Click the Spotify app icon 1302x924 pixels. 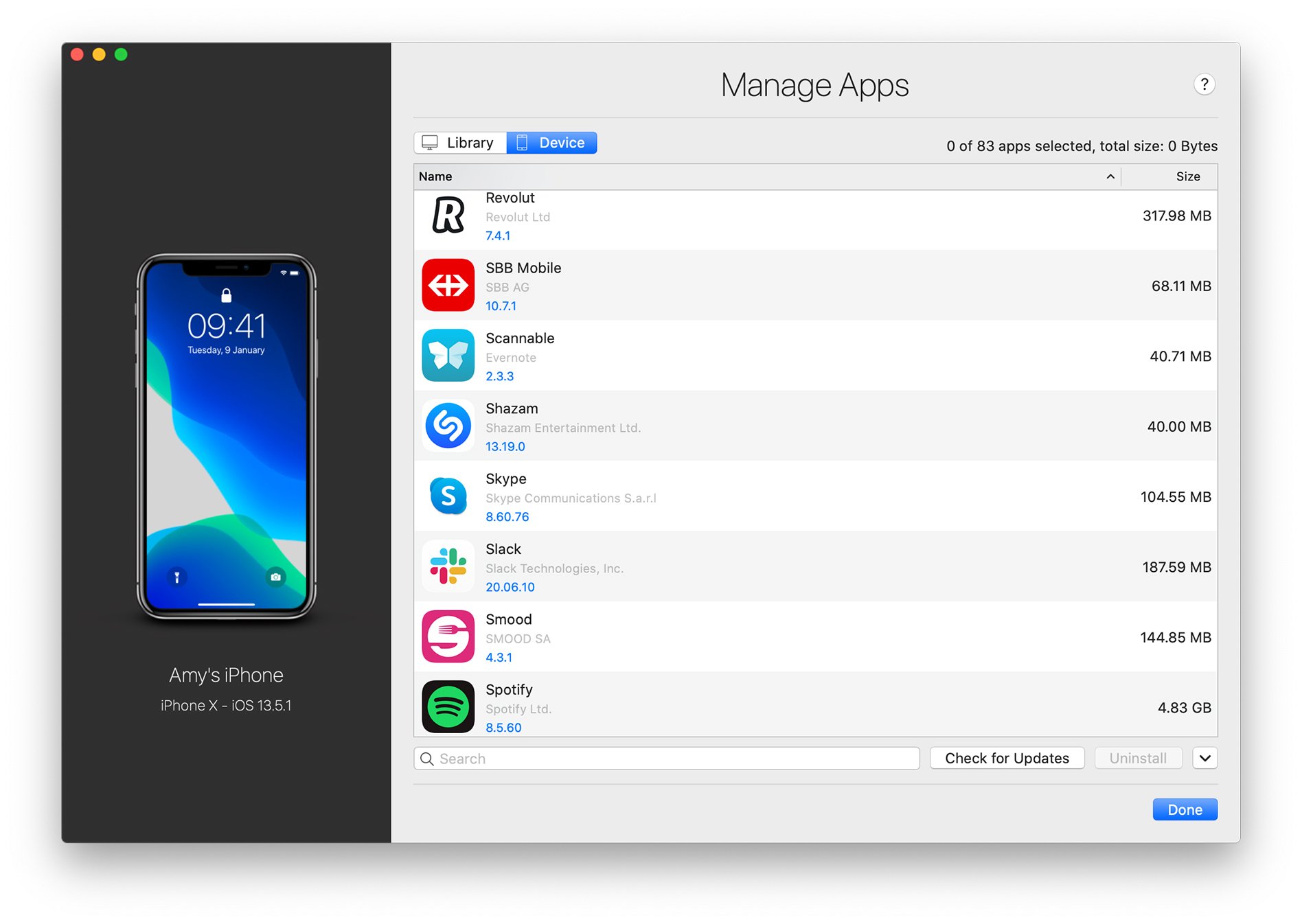click(x=448, y=706)
